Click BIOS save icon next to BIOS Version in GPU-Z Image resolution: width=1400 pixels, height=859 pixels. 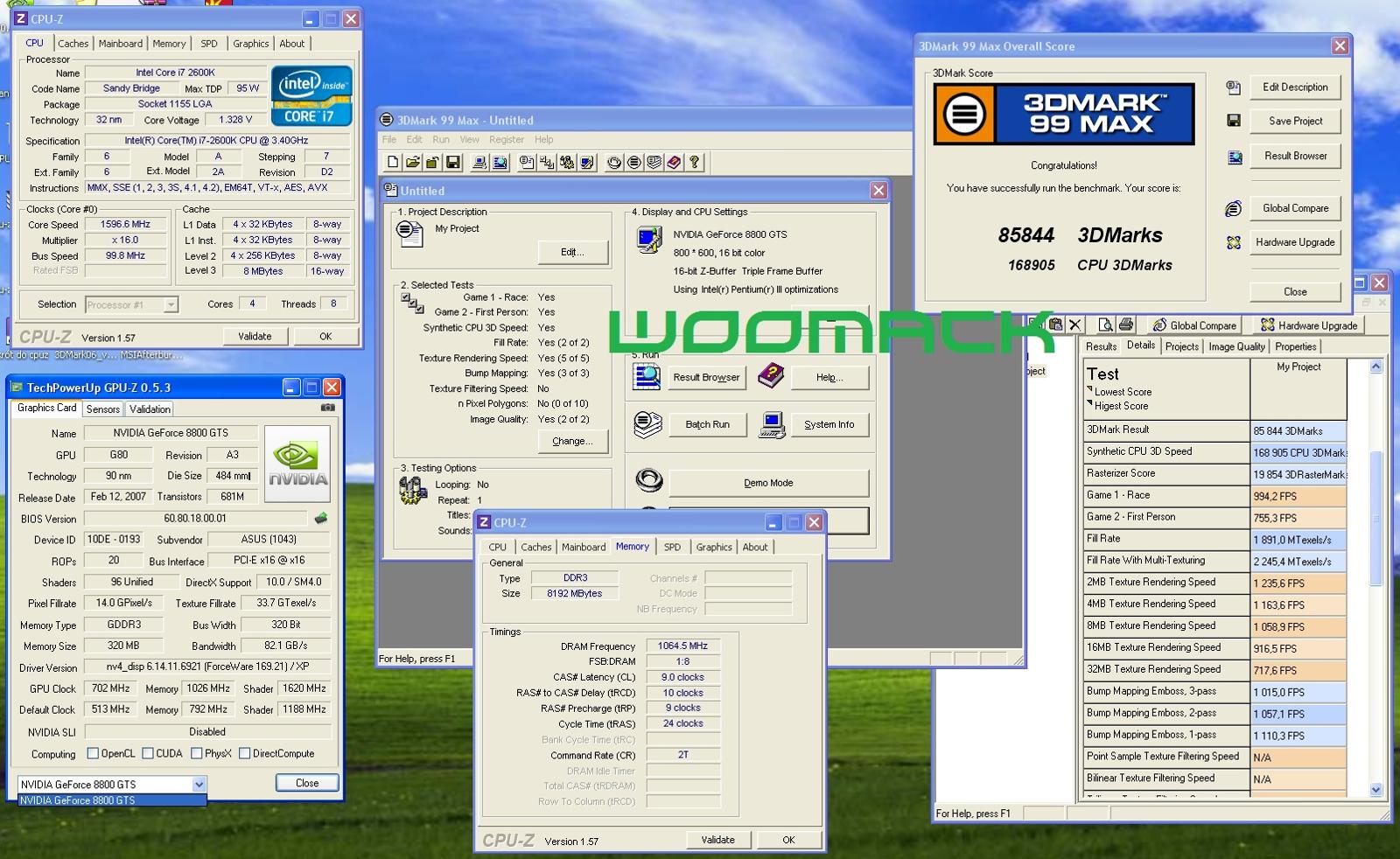(x=321, y=518)
